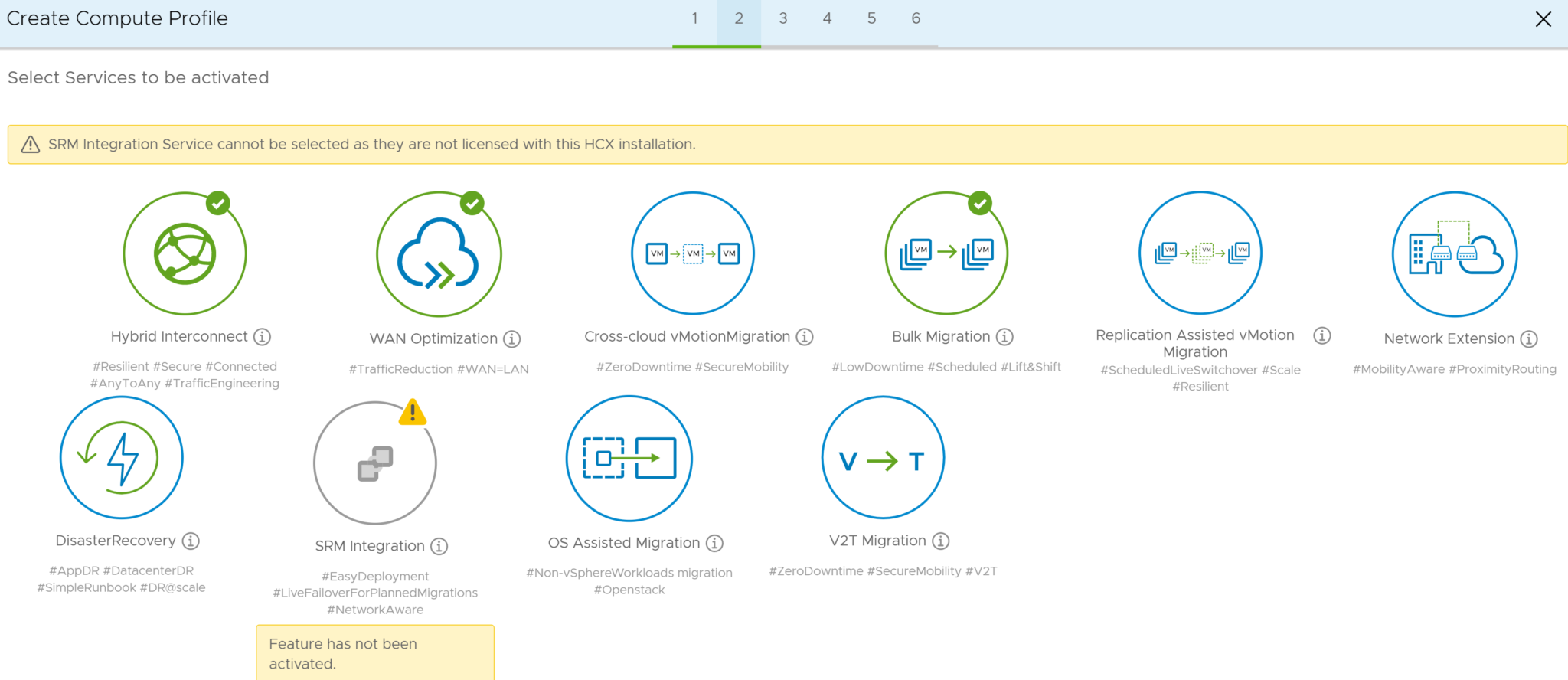Go to wizard step 1
This screenshot has height=680, width=1568.
694,19
